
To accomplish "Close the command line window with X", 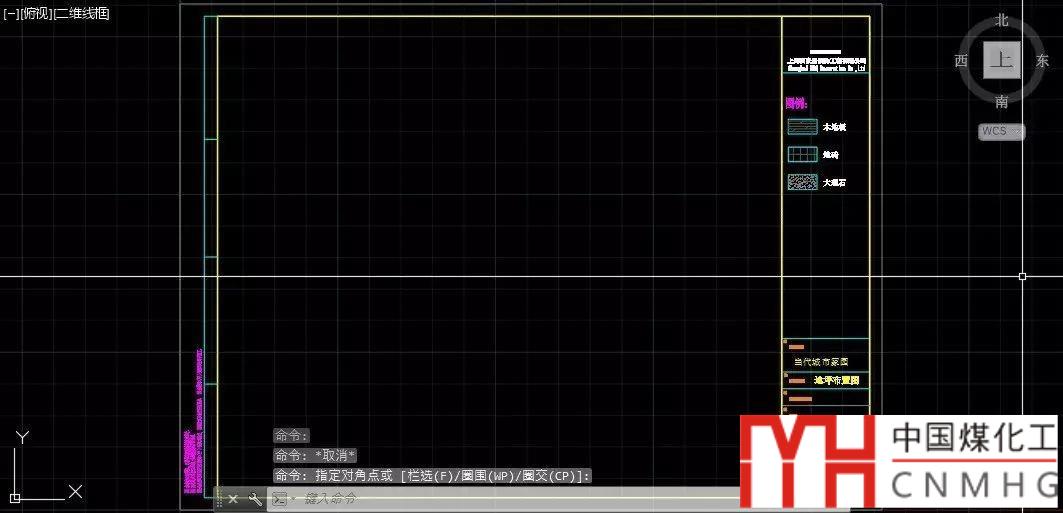I will point(233,499).
